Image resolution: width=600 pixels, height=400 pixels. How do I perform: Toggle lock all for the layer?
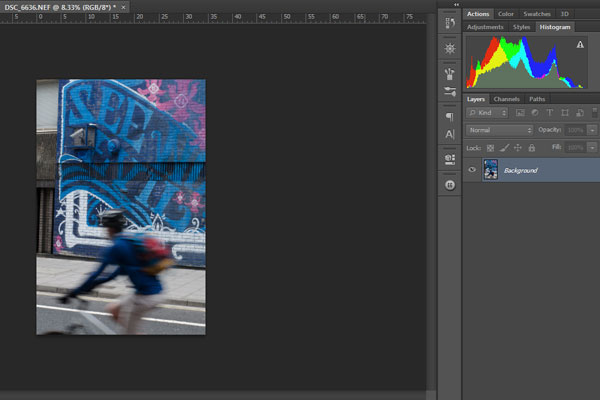[x=530, y=147]
